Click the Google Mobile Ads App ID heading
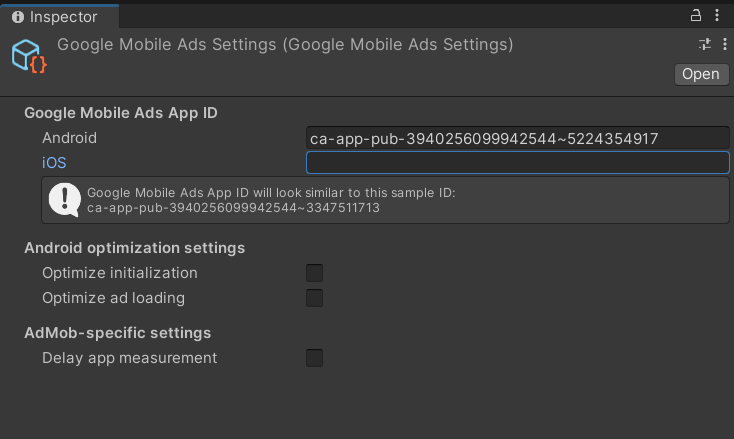The image size is (734, 439). [121, 113]
